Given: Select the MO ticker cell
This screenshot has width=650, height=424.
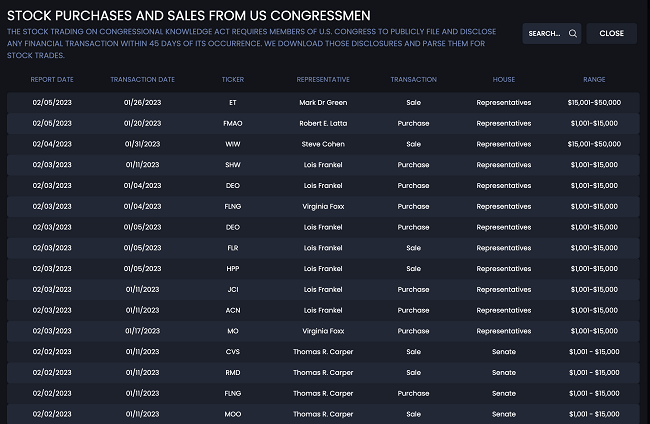Looking at the screenshot, I should click(x=233, y=331).
